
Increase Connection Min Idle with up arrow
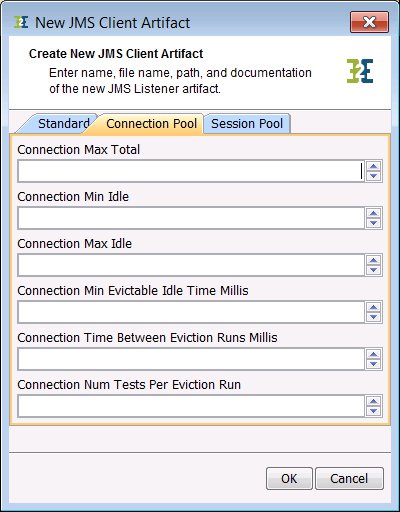tap(374, 213)
